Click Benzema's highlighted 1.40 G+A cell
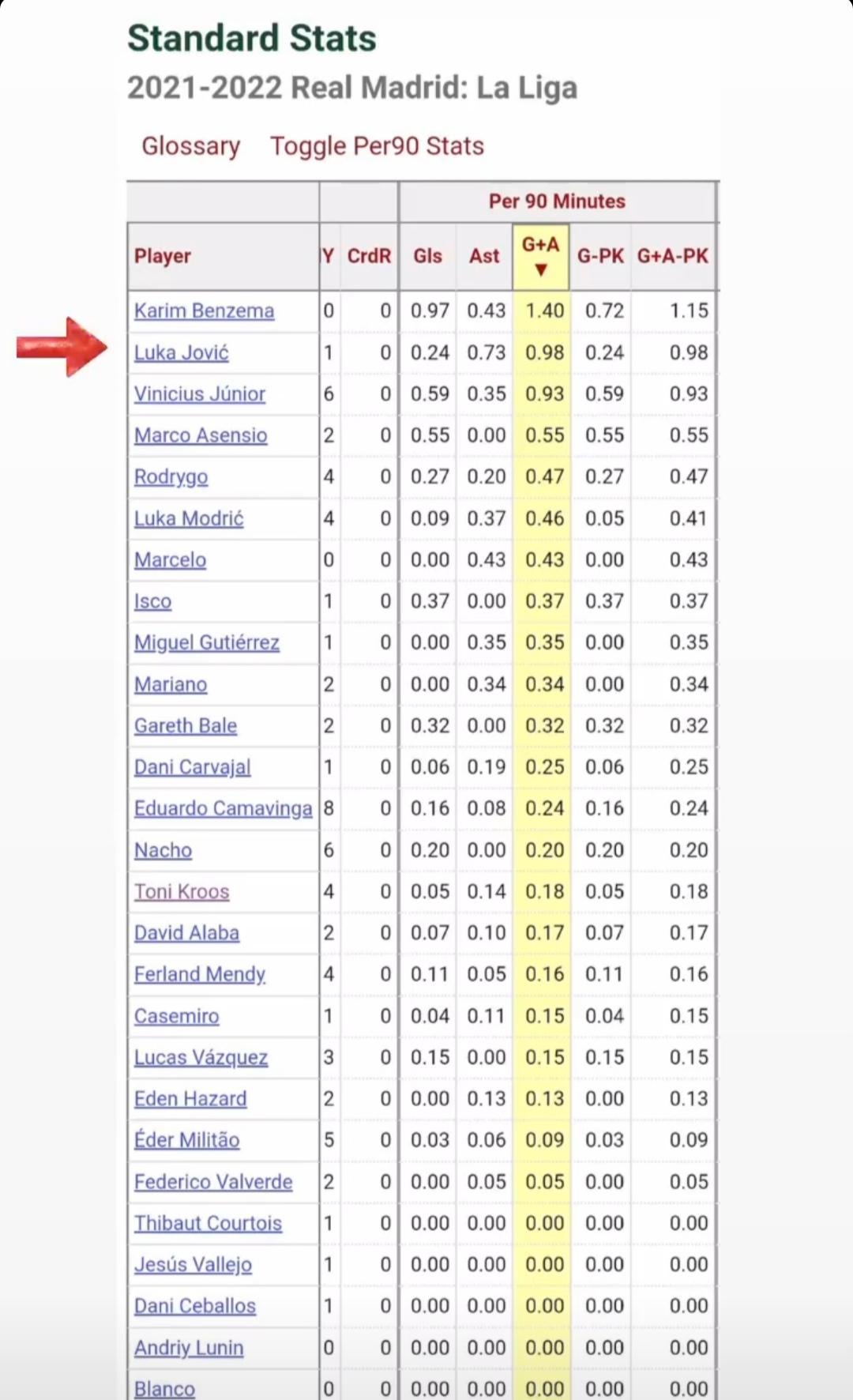The height and width of the screenshot is (1400, 853). pyautogui.click(x=544, y=311)
